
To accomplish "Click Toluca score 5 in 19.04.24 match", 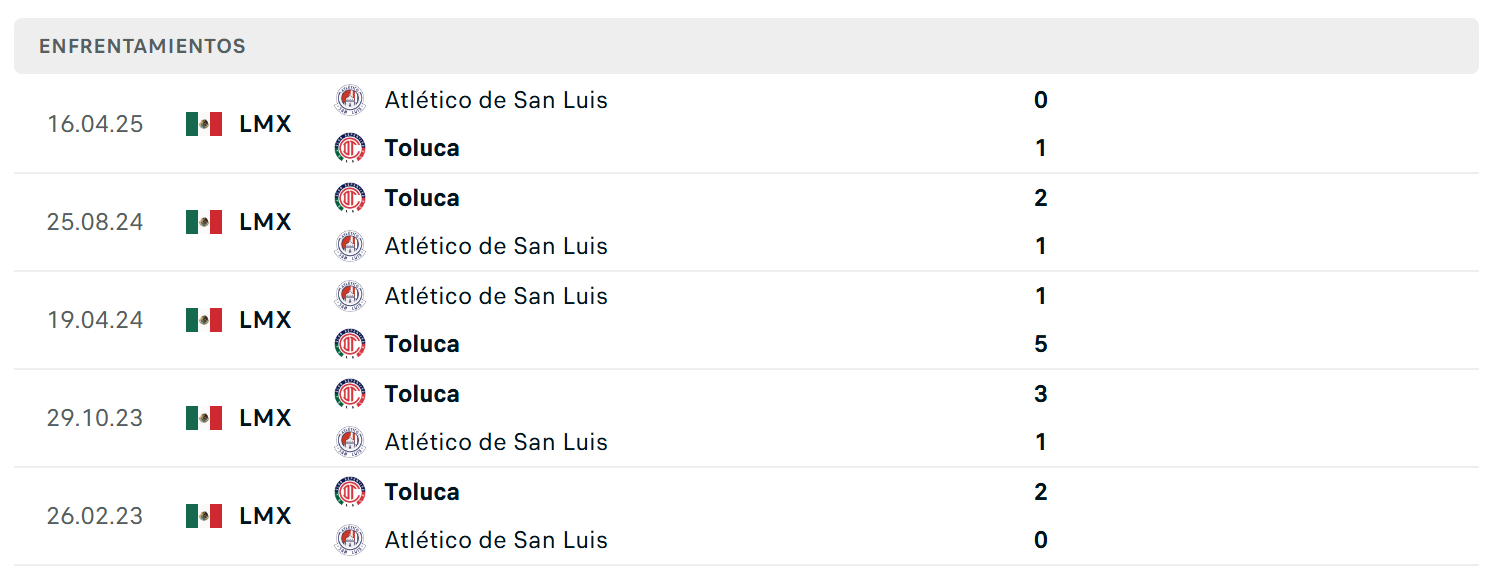I will [1041, 344].
